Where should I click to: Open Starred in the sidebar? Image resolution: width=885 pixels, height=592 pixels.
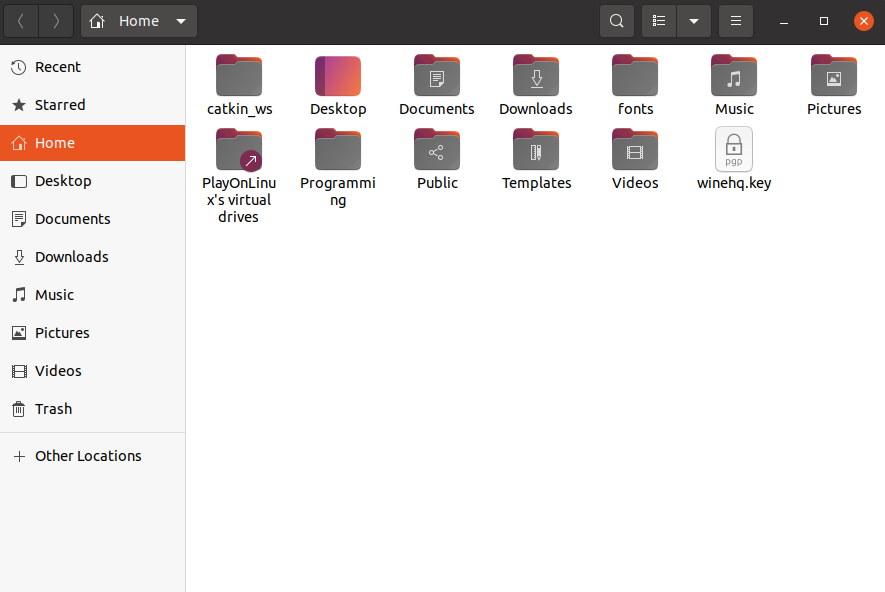pyautogui.click(x=93, y=105)
